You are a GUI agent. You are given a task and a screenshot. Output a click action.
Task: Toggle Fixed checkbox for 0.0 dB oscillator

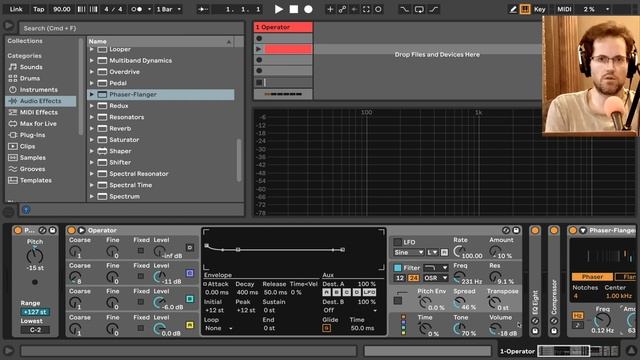point(140,328)
